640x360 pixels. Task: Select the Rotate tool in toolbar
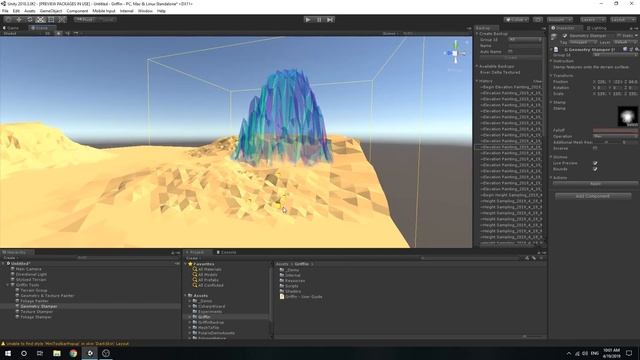click(30, 19)
